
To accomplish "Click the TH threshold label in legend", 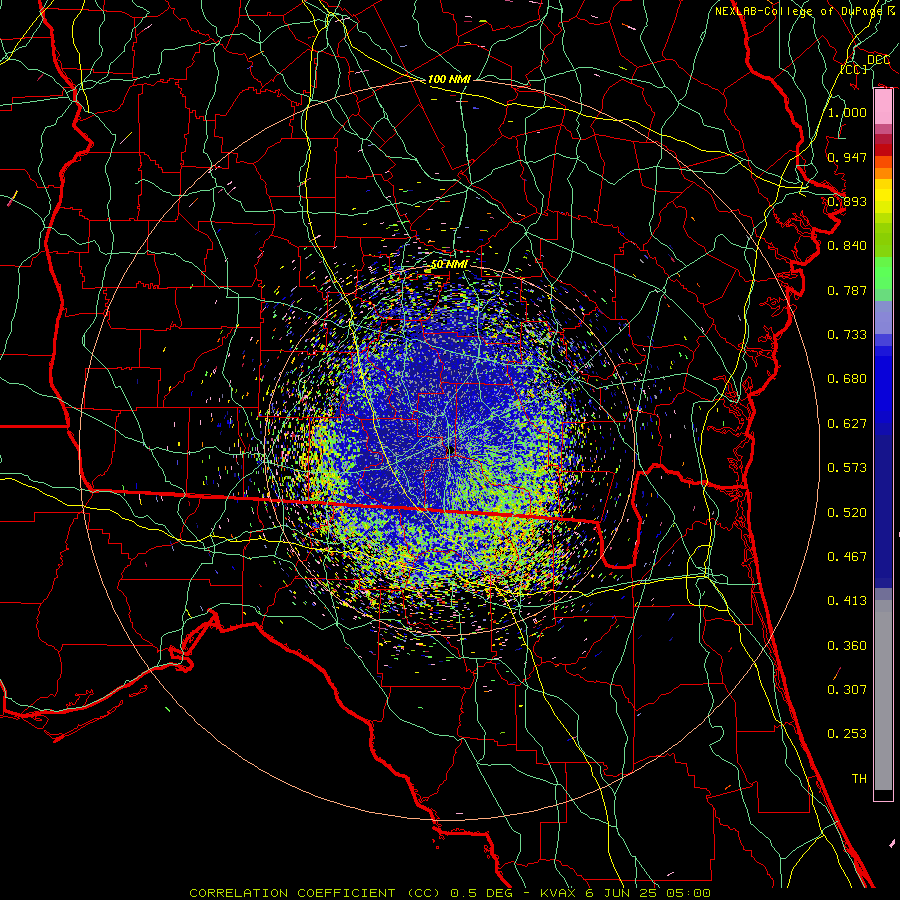I will (859, 779).
